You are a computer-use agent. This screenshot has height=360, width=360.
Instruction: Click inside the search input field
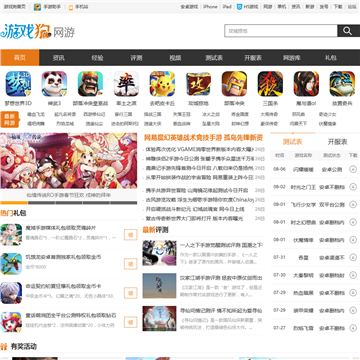[x=281, y=31]
